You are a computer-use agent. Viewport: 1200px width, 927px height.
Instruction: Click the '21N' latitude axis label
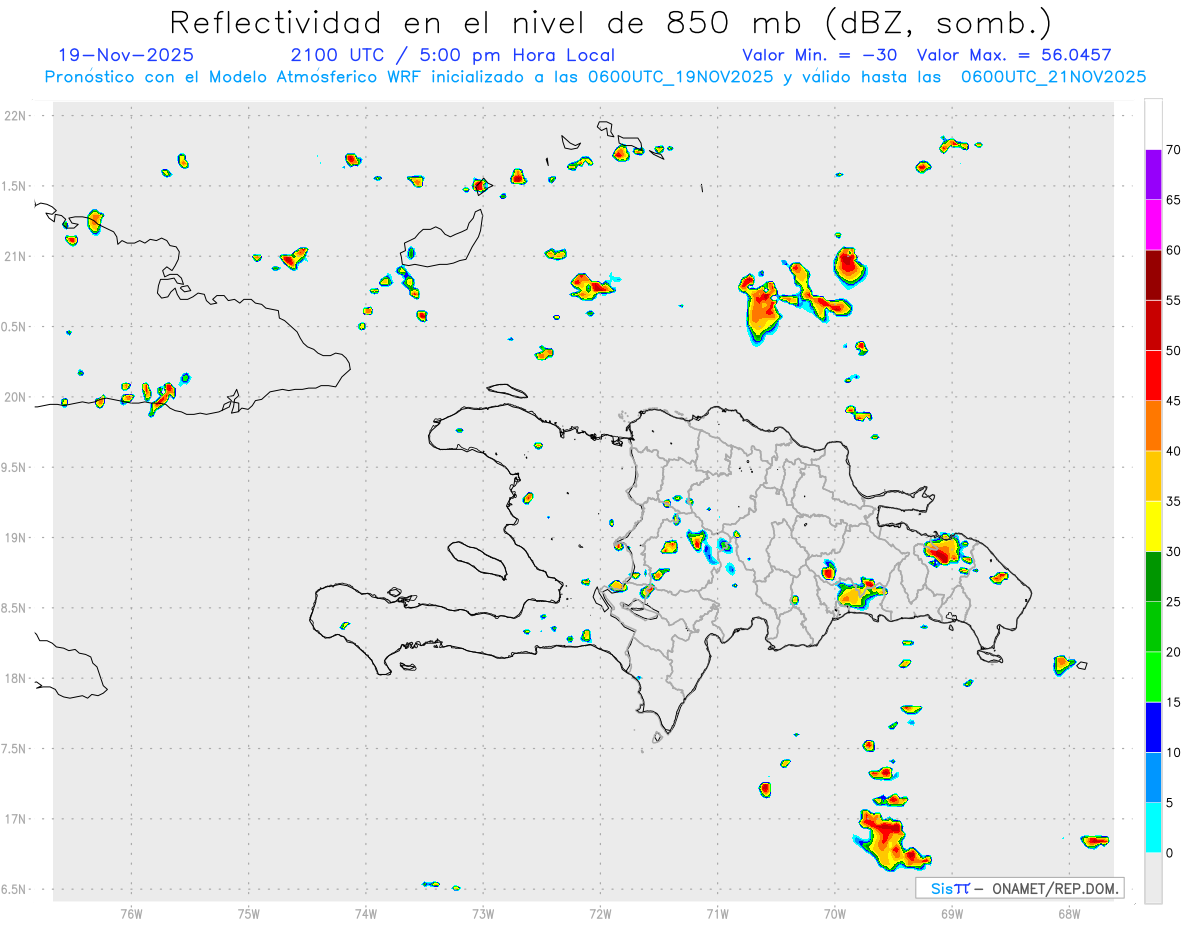17,257
